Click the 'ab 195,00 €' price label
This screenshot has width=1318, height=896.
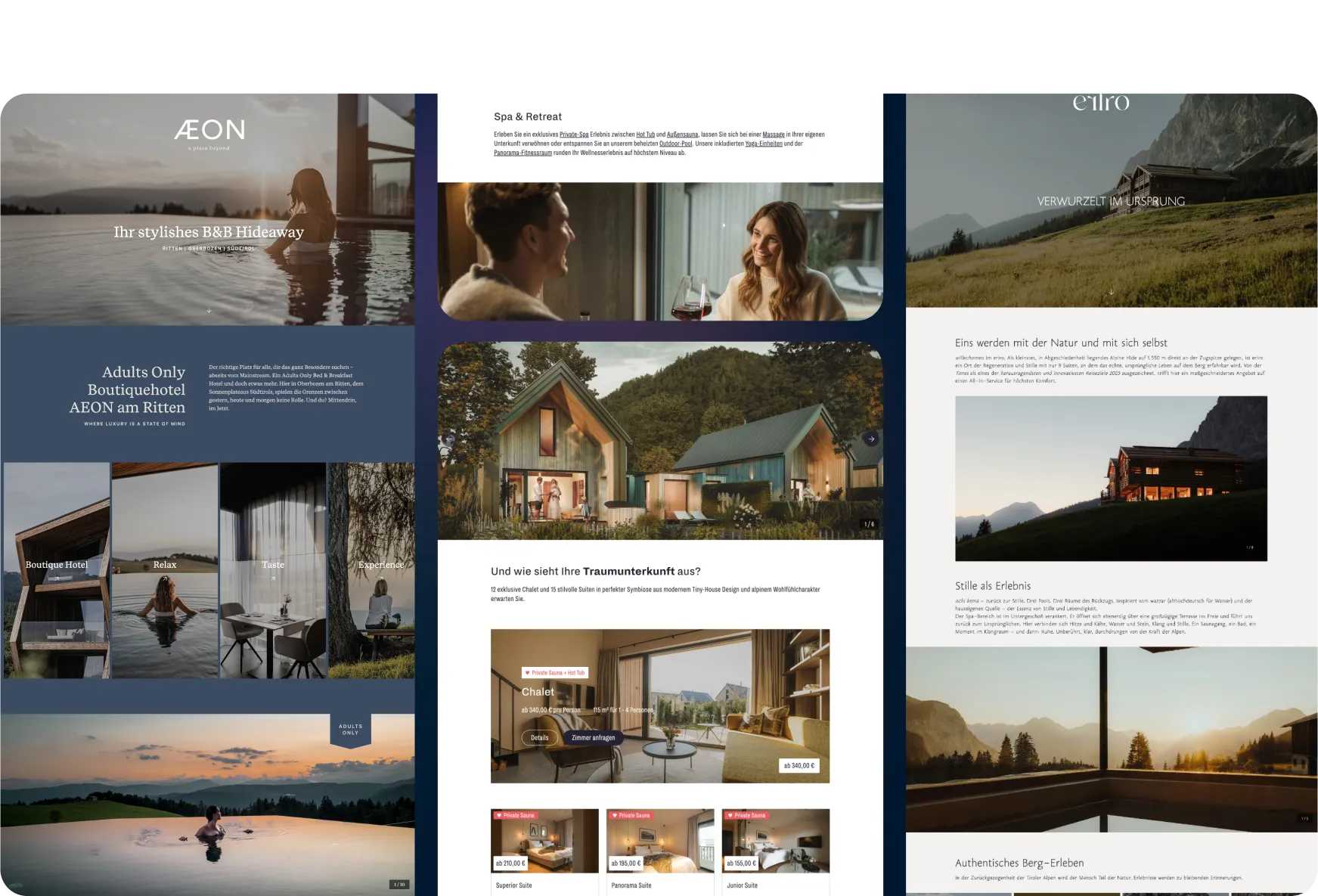tap(626, 863)
